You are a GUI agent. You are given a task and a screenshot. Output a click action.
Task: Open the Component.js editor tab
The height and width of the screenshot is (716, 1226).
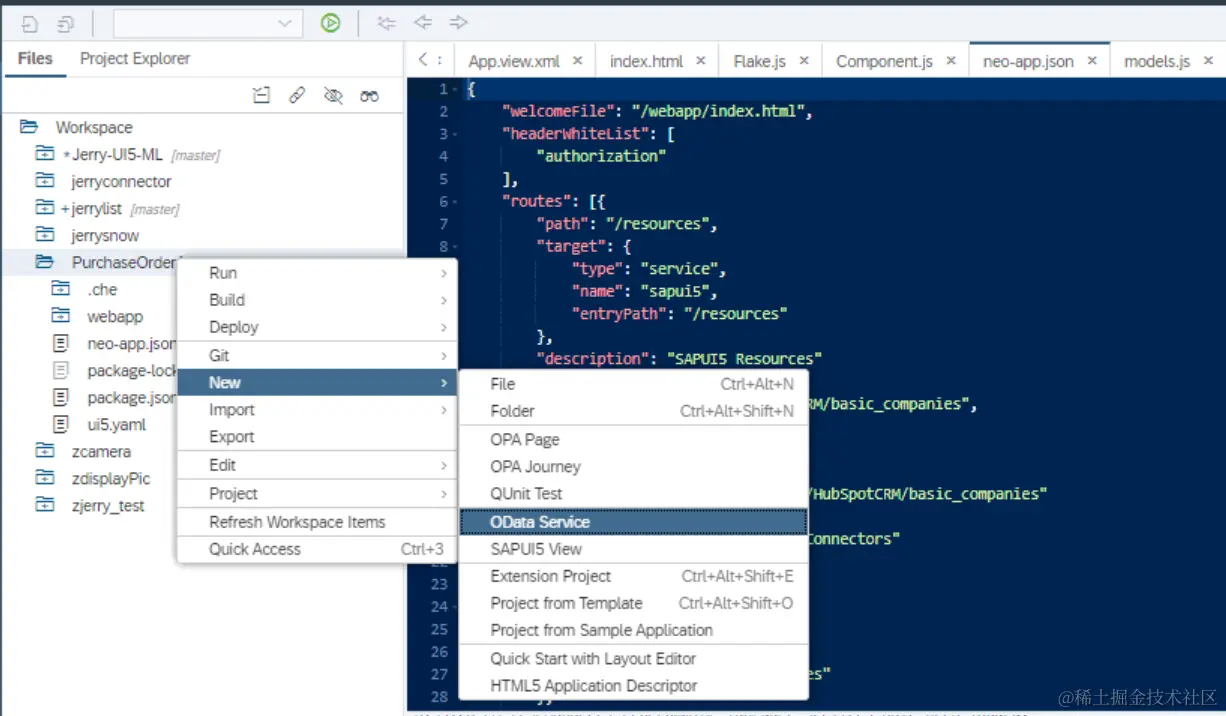tap(884, 61)
